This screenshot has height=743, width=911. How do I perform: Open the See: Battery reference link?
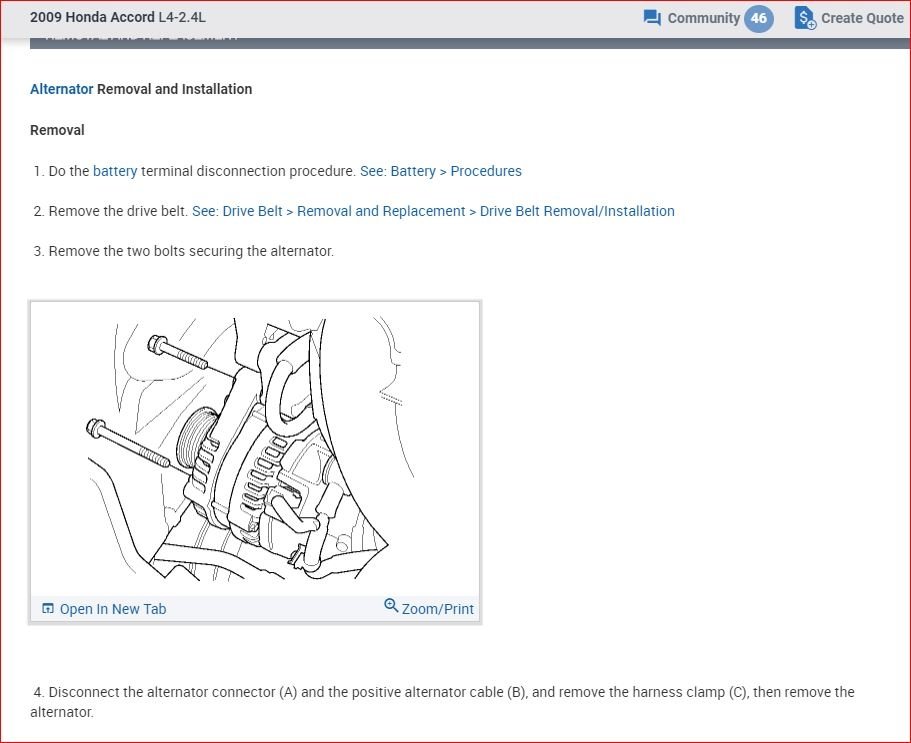pyautogui.click(x=397, y=171)
